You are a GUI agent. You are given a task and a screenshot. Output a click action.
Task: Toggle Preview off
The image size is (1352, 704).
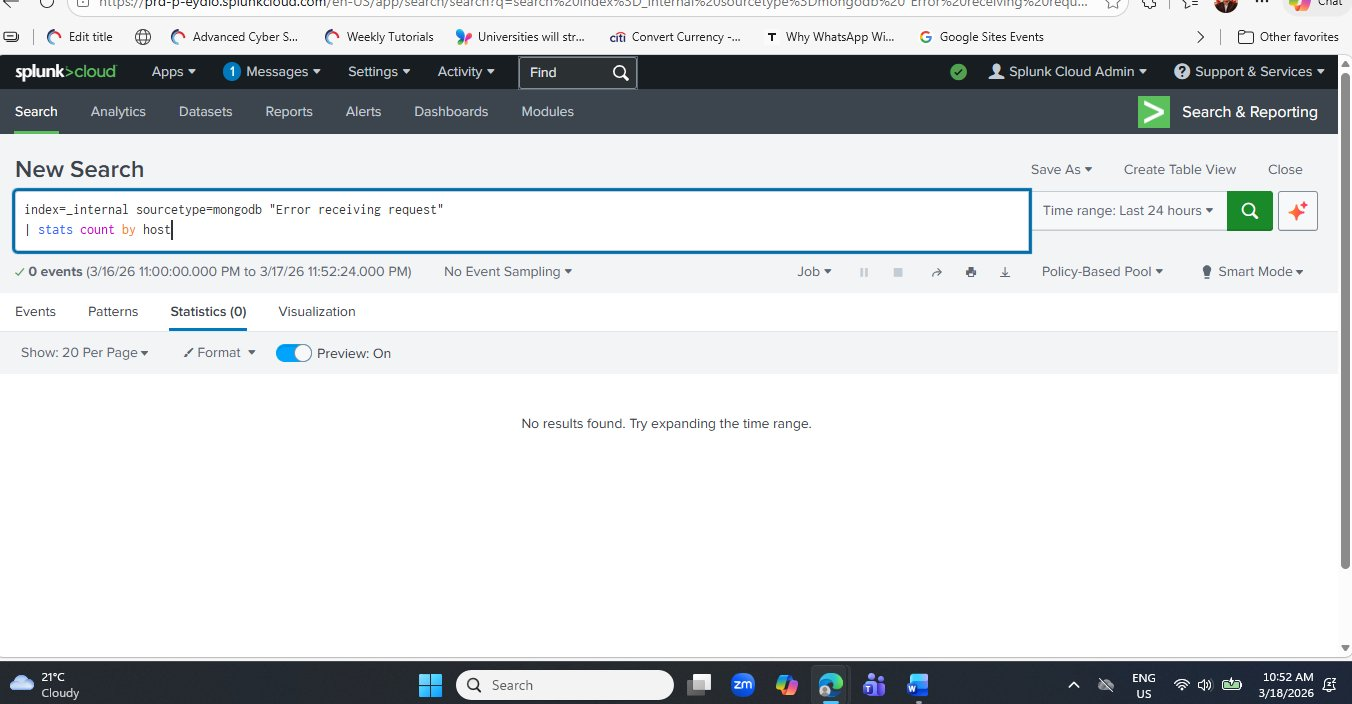[293, 353]
